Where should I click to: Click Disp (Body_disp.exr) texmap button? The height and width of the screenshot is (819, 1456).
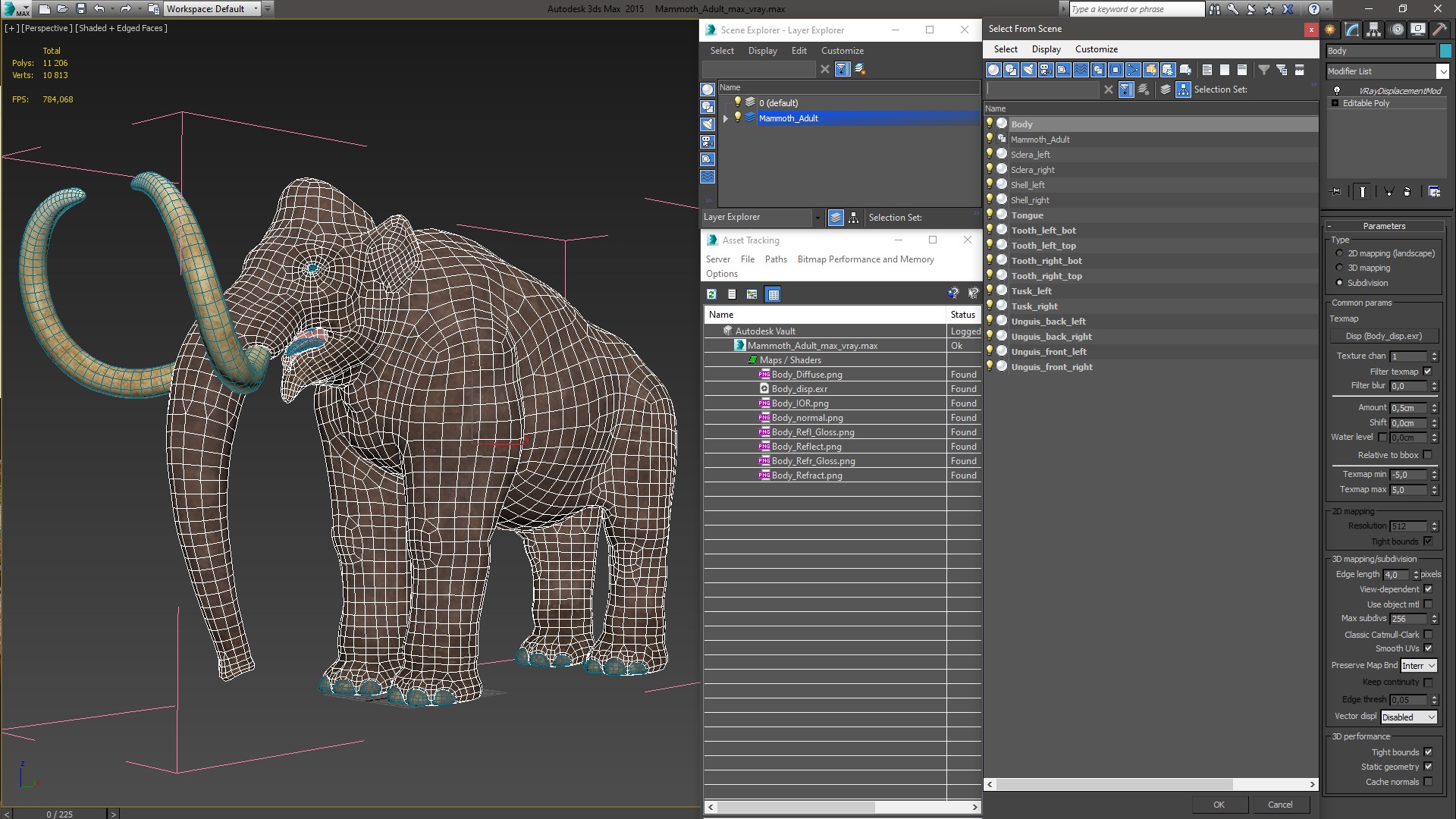point(1383,336)
